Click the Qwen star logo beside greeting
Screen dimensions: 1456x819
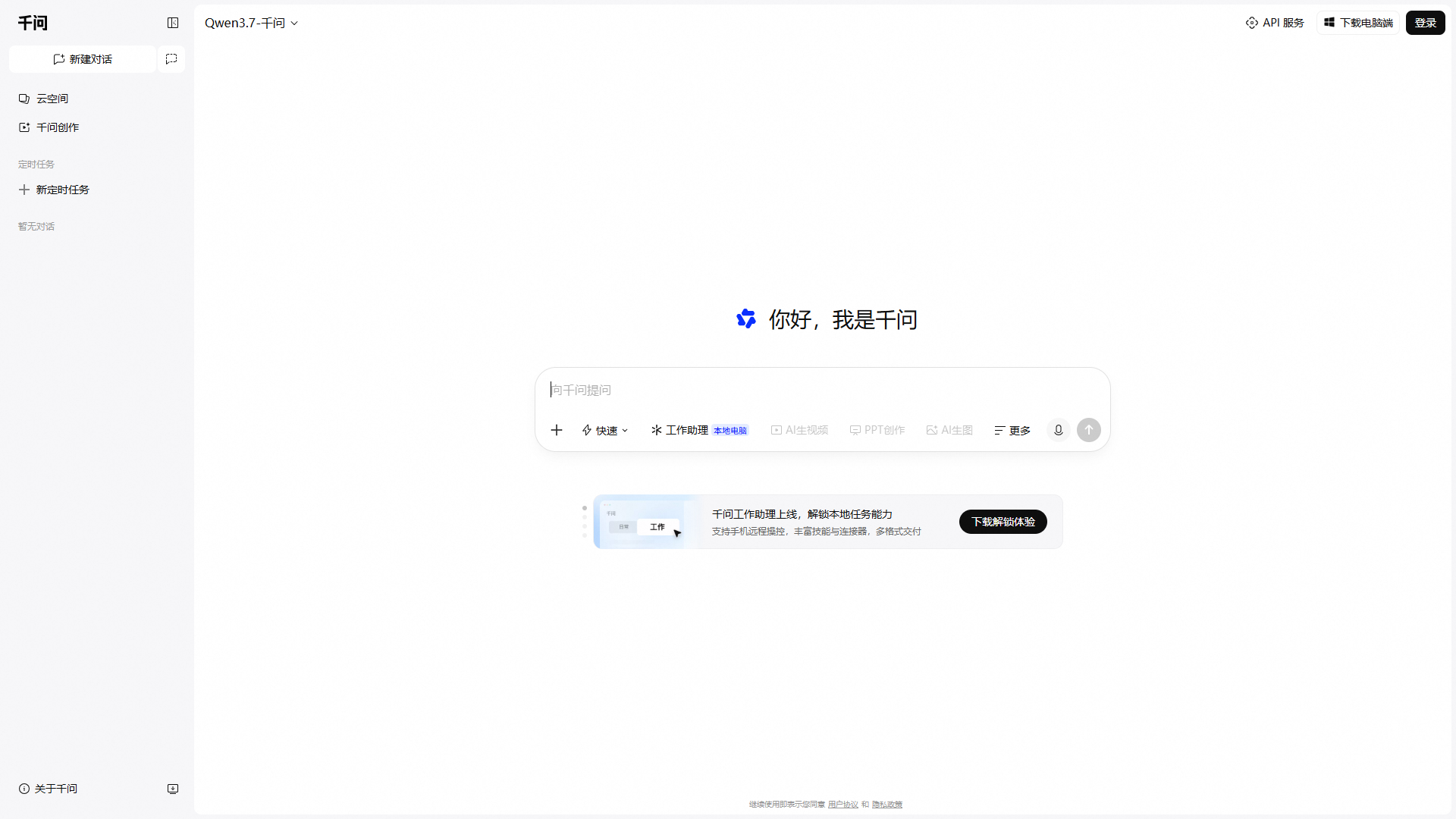click(x=746, y=318)
